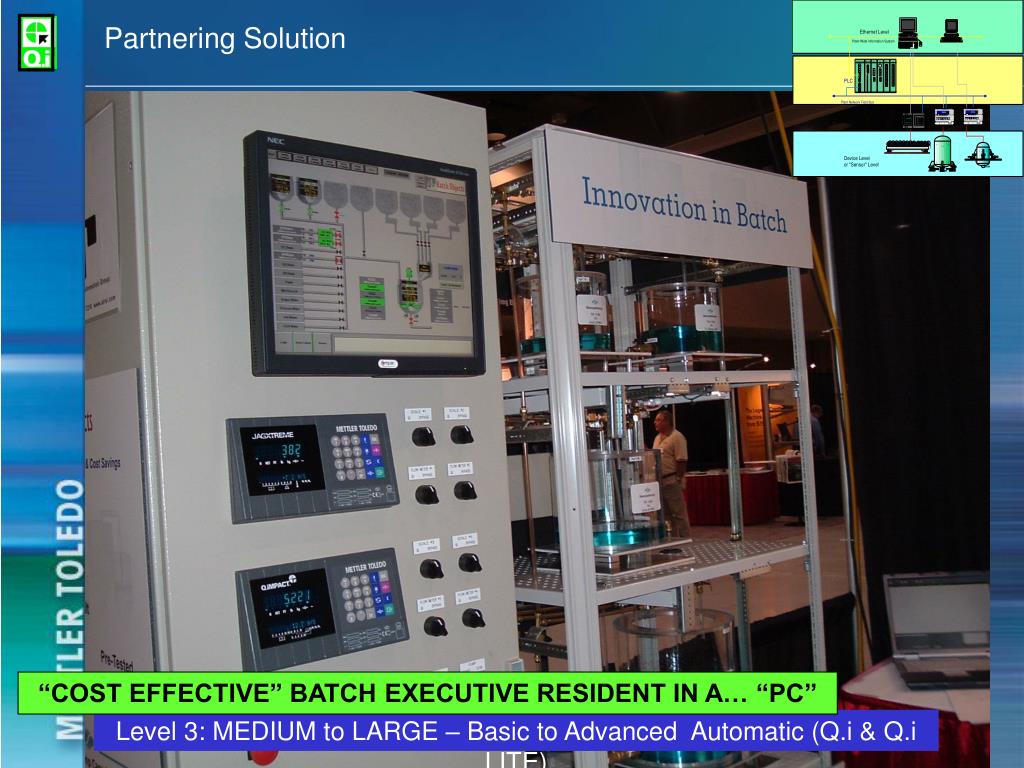Screen dimensions: 1024x768
Task: Click the Q.i logo icon
Action: coord(37,42)
